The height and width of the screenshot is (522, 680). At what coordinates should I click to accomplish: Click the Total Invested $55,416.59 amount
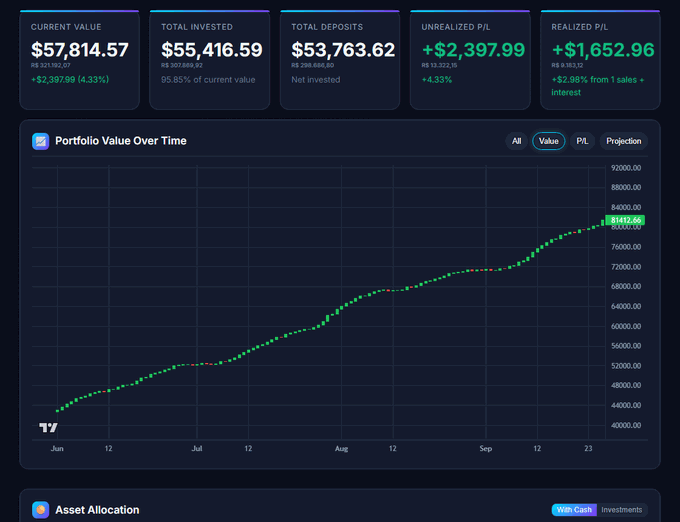212,50
